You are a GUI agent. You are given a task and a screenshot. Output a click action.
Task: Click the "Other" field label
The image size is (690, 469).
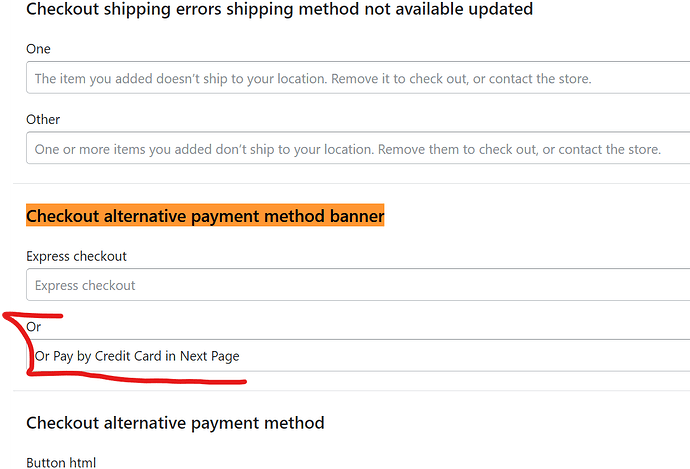pos(43,119)
